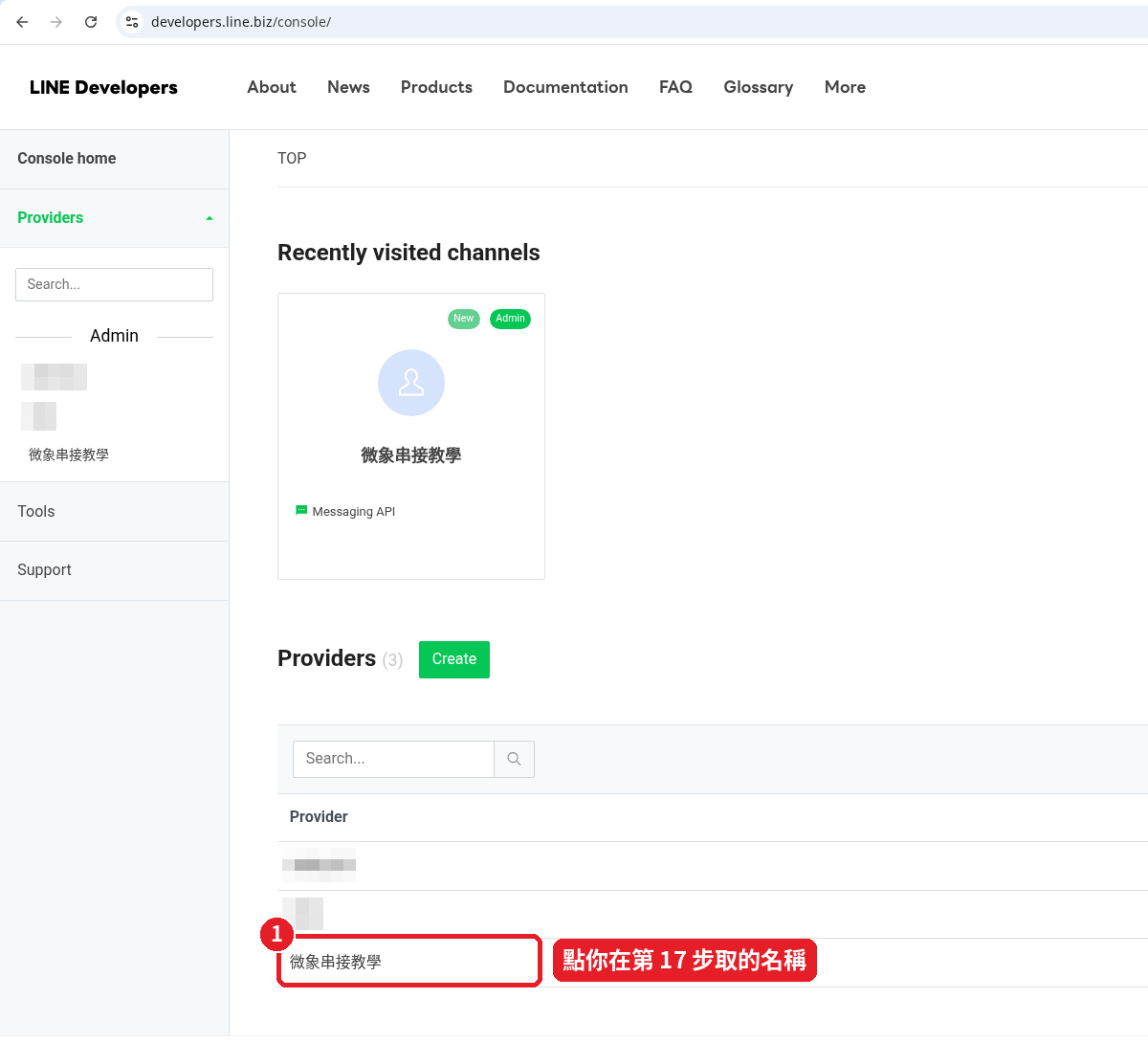Image resolution: width=1148 pixels, height=1043 pixels.
Task: Open the Documentation menu
Action: coord(565,87)
